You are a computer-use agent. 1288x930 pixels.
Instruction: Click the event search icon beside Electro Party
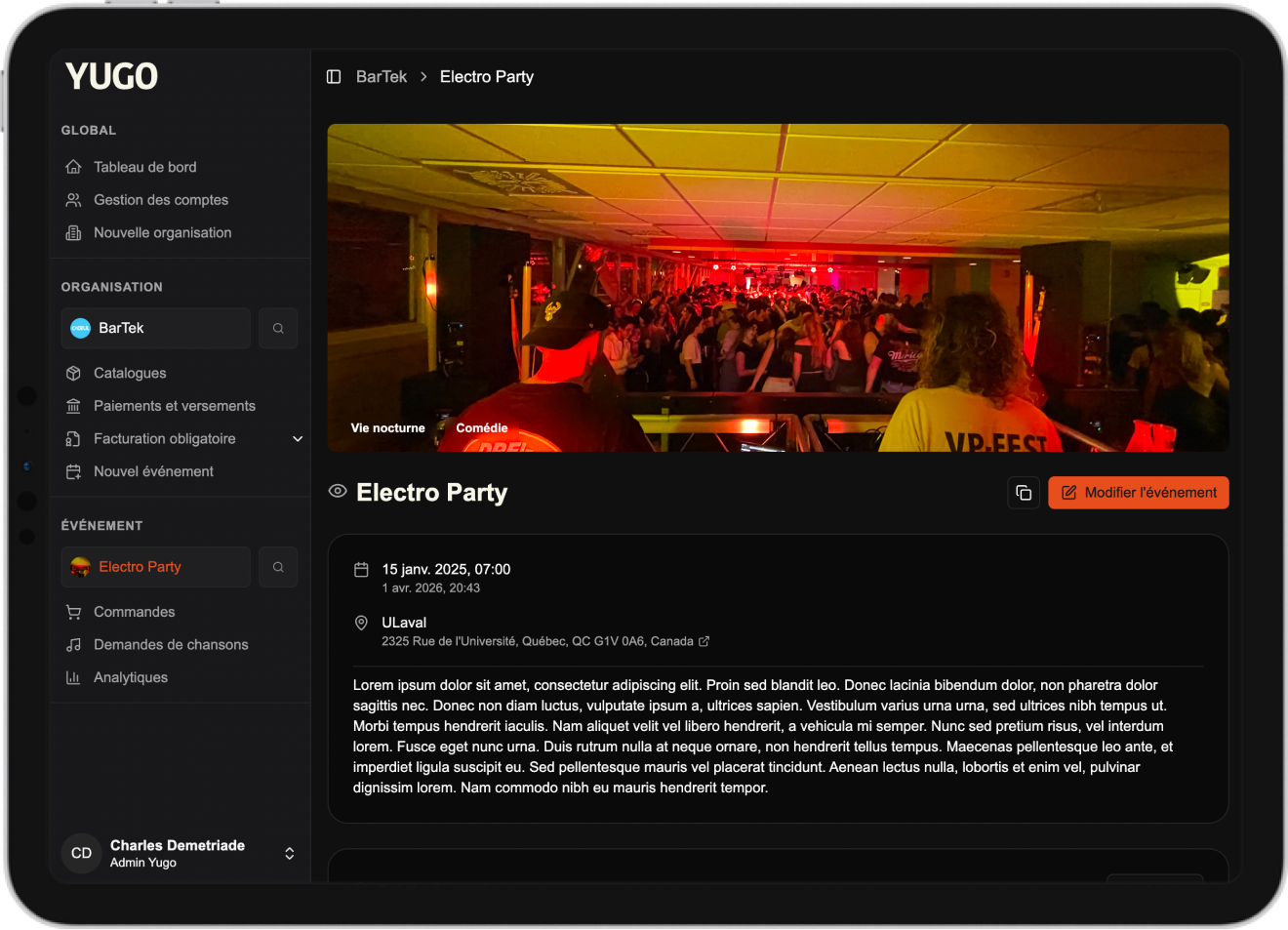[x=278, y=567]
